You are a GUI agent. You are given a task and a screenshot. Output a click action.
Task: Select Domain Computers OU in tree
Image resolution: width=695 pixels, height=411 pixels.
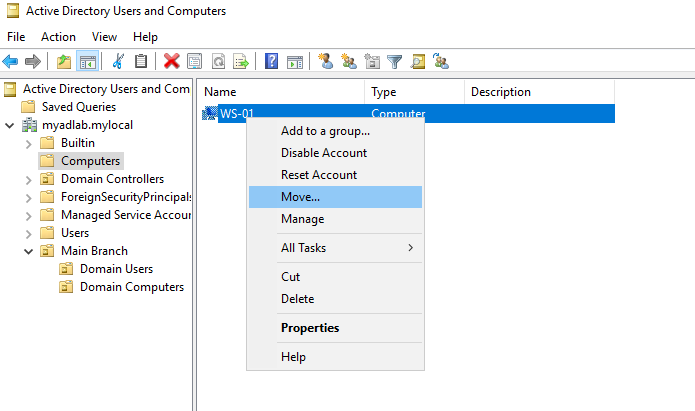coord(132,287)
